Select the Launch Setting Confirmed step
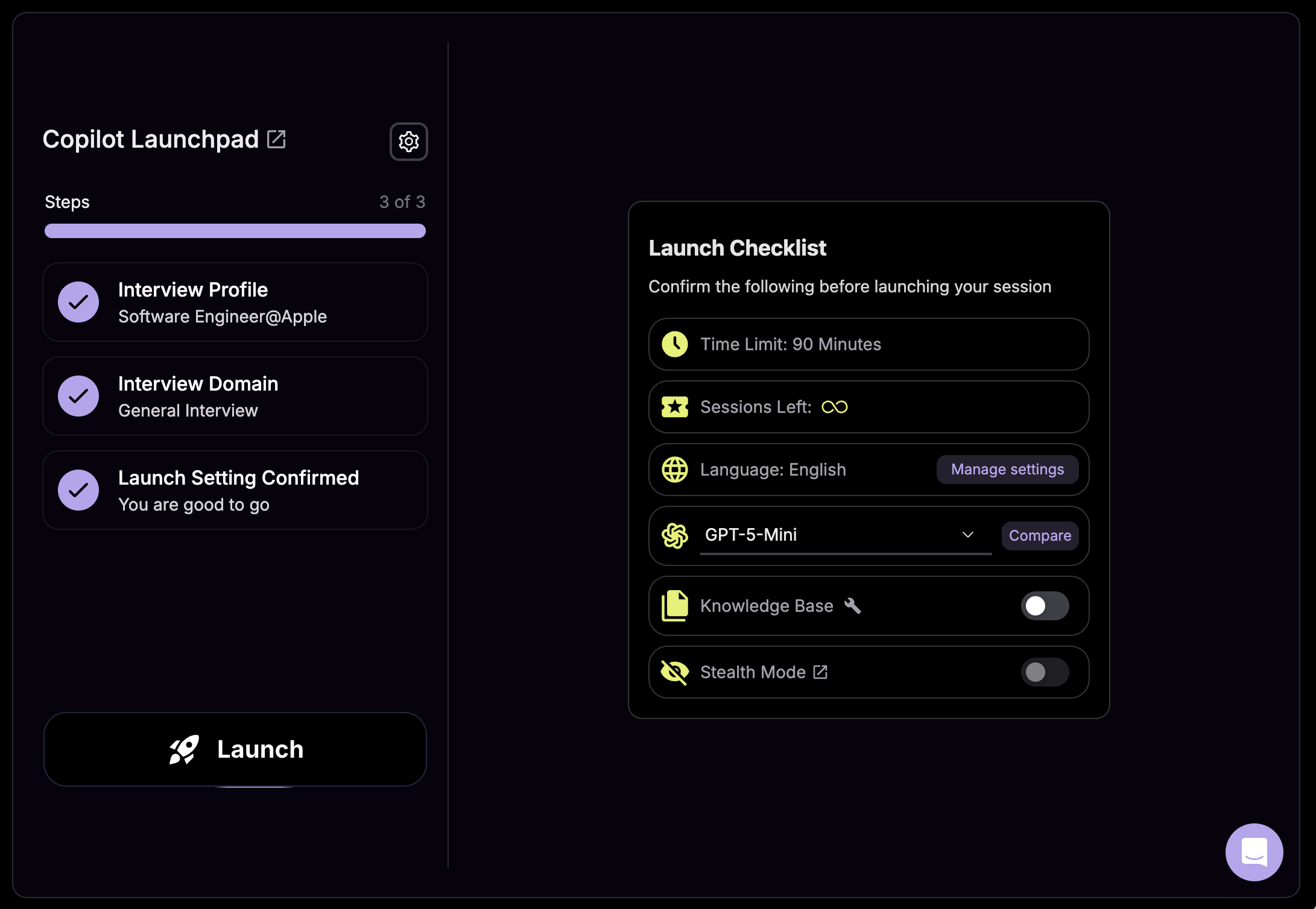 [x=235, y=489]
